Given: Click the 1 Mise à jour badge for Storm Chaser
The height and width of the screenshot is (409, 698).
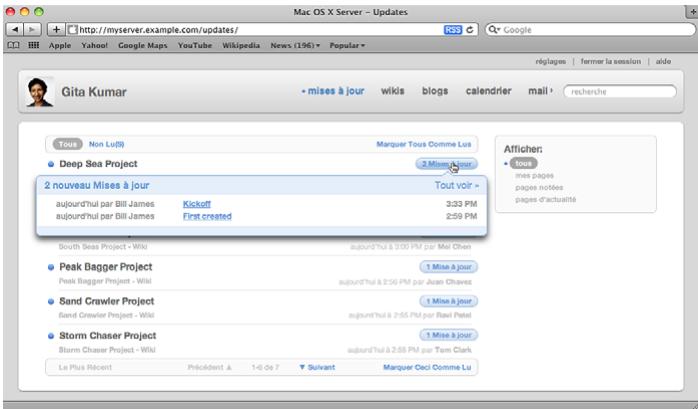Looking at the screenshot, I should (x=449, y=335).
